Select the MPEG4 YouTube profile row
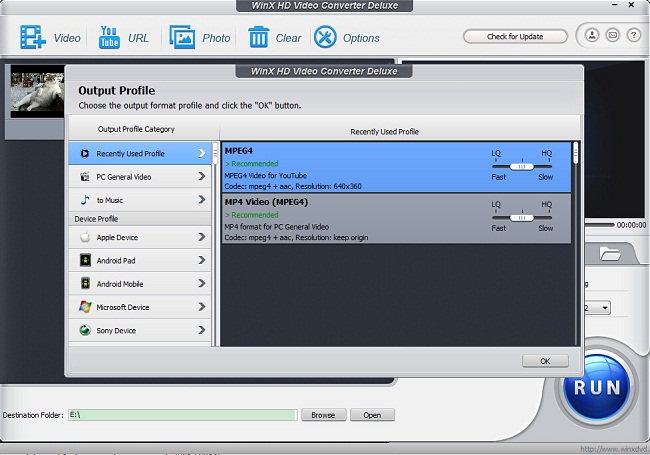This screenshot has width=650, height=455. tap(396, 167)
